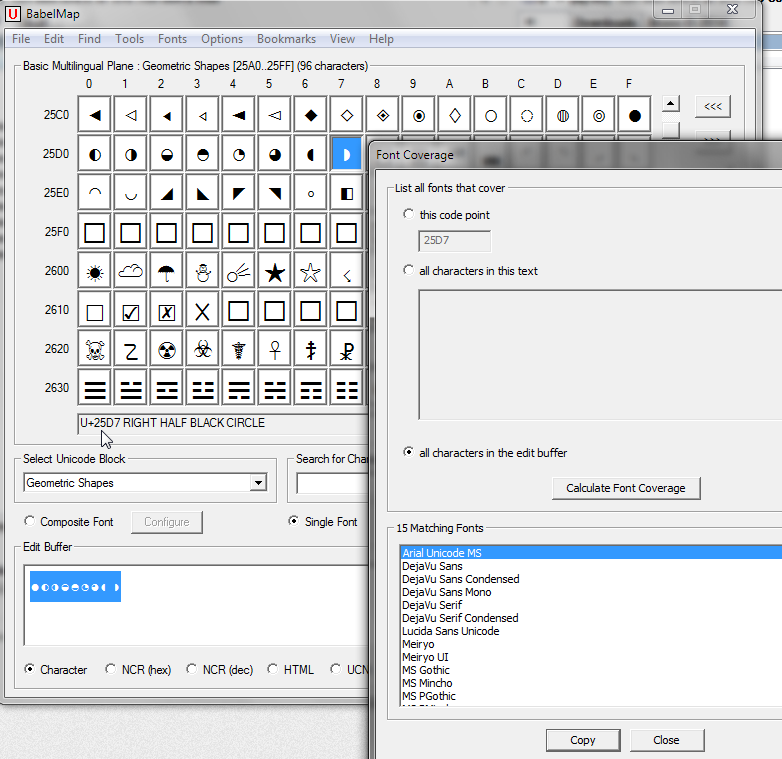Open the Help menu
The image size is (782, 759).
[x=382, y=39]
